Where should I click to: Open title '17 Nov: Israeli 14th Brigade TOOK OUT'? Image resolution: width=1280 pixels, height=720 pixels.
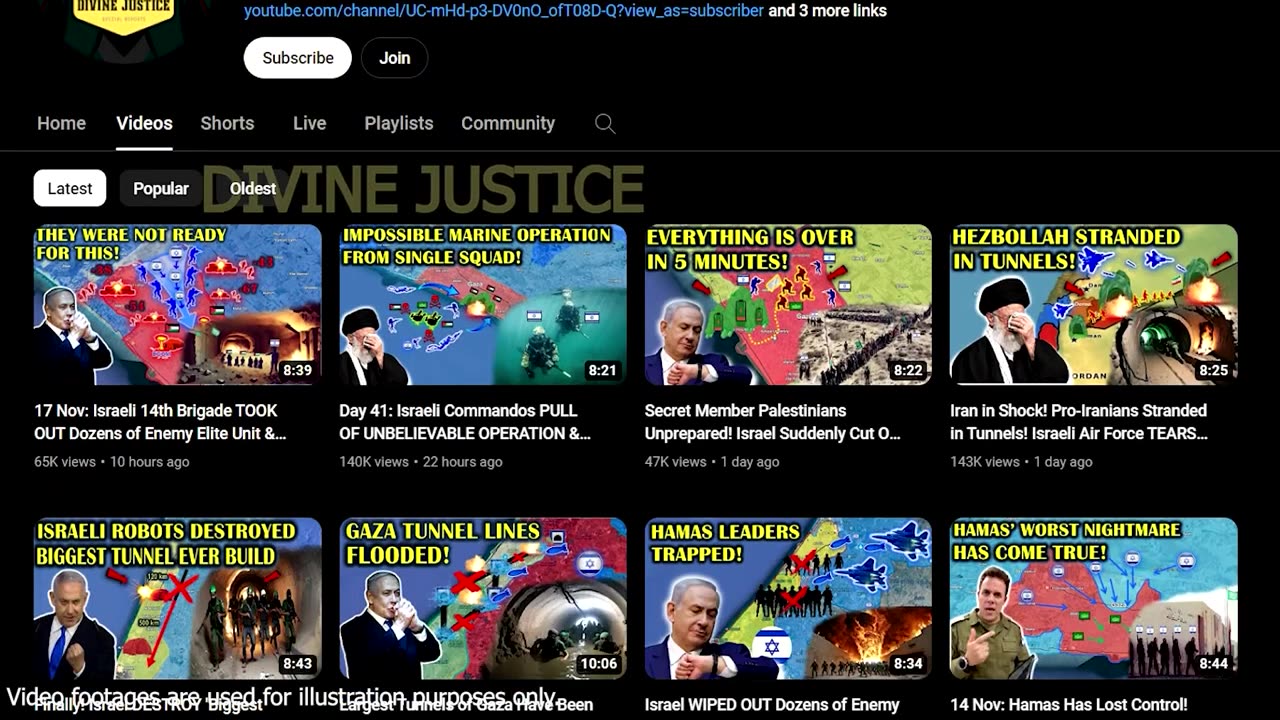160,422
